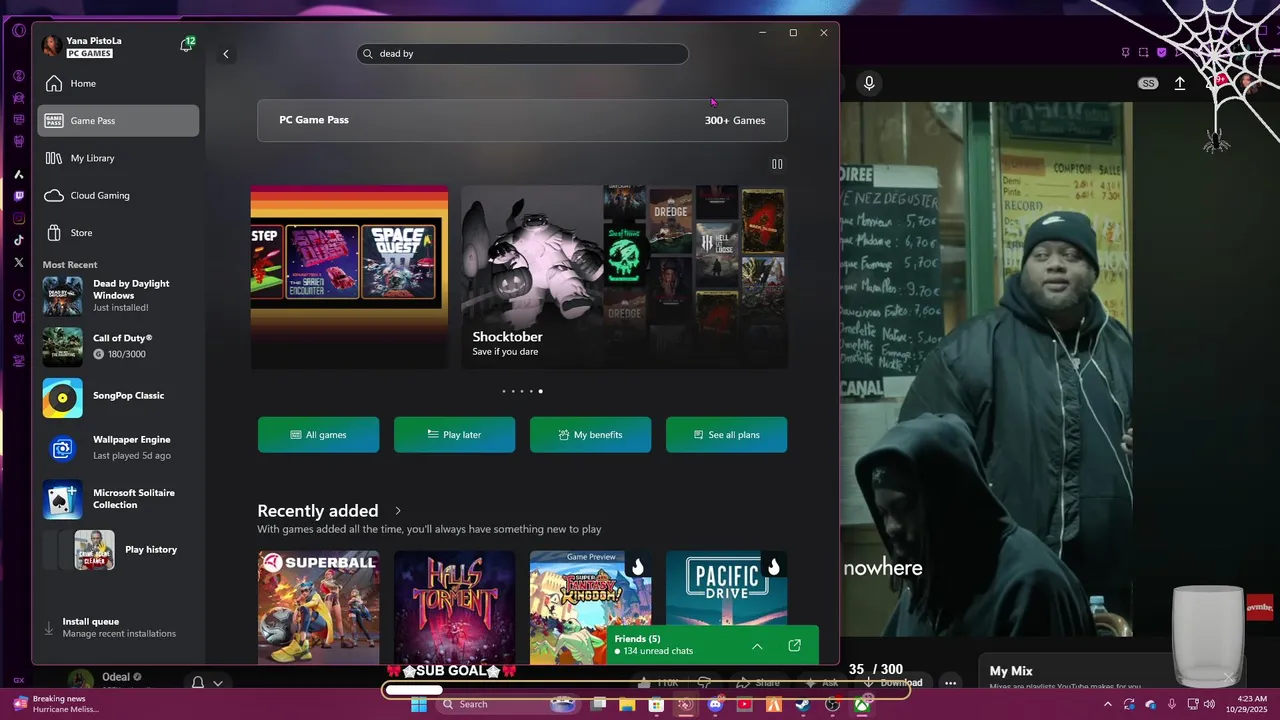Open Microsoft Solitaire Collection entry
Screen dimensions: 1280x720
click(118, 499)
